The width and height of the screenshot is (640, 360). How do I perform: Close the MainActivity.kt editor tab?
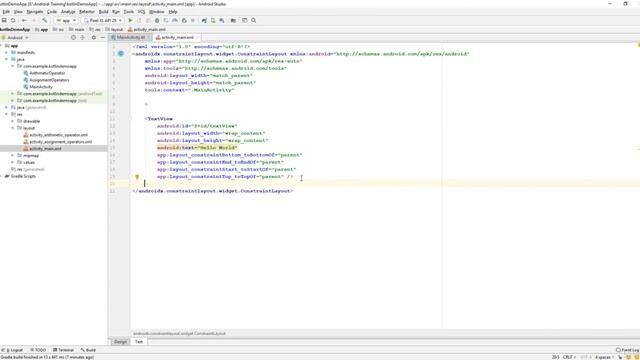149,38
